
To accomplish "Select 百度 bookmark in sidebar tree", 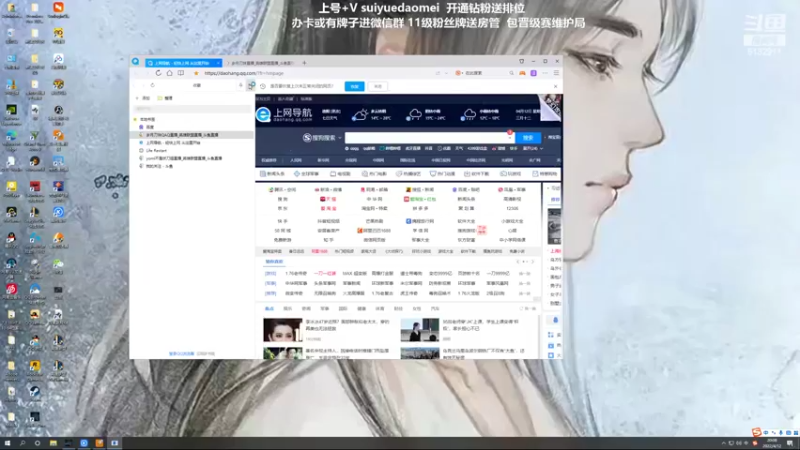I will pos(150,127).
